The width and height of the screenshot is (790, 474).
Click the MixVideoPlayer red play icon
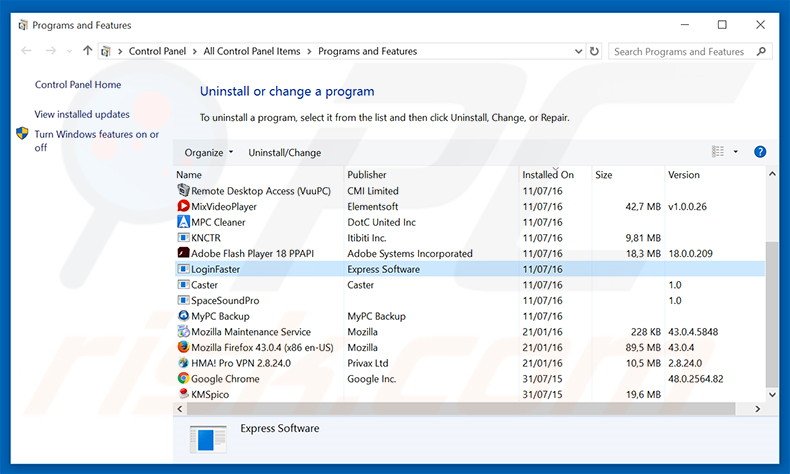(x=183, y=206)
